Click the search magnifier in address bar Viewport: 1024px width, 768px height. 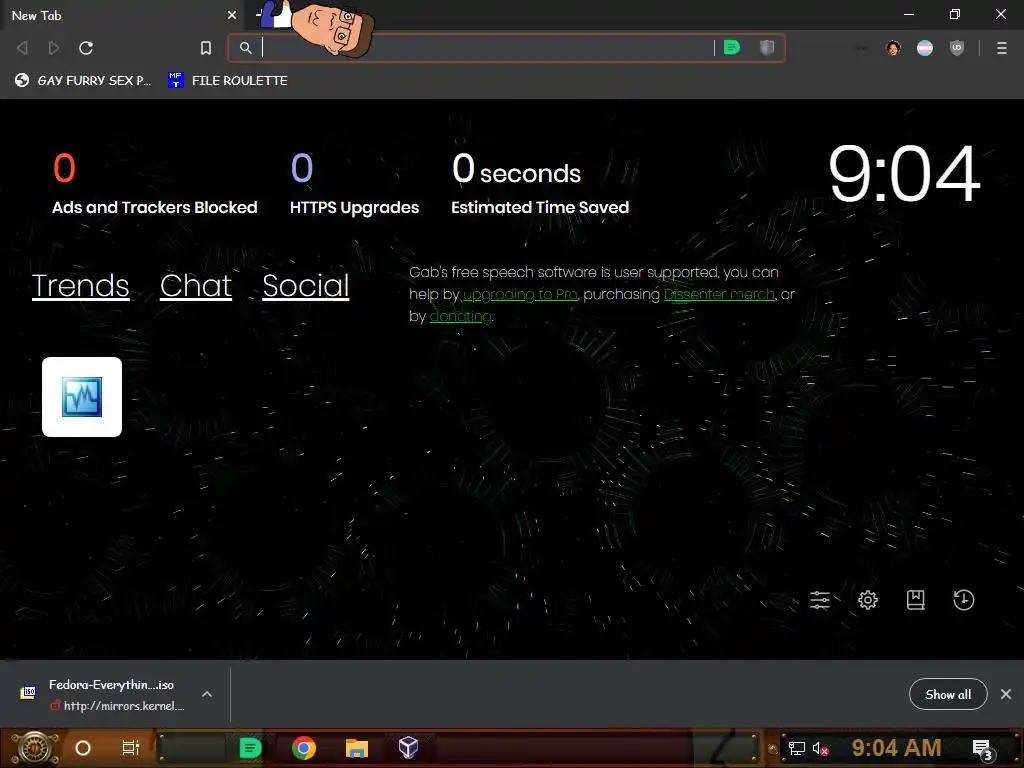246,48
